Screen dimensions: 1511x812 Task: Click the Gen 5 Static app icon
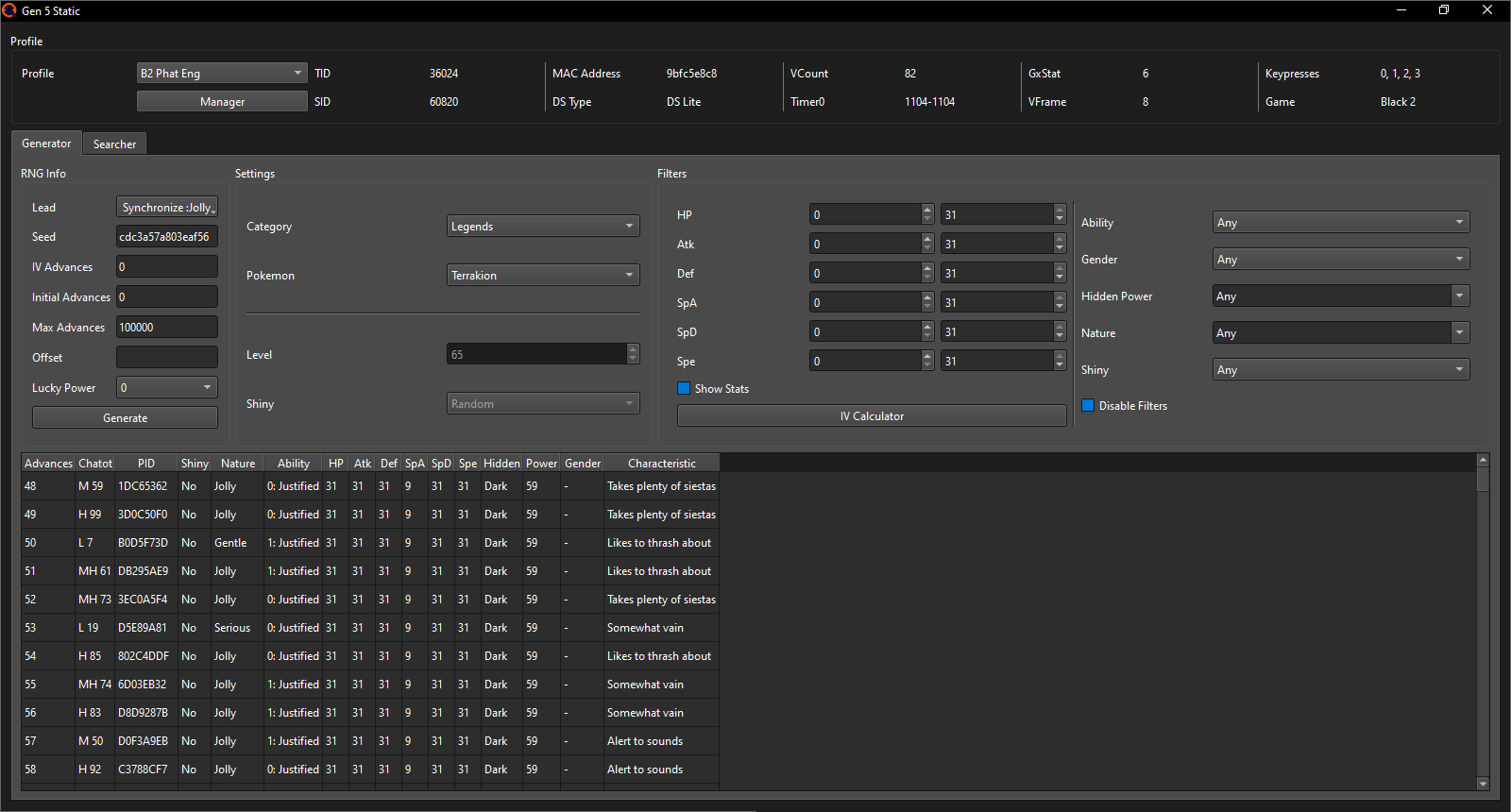pyautogui.click(x=9, y=10)
